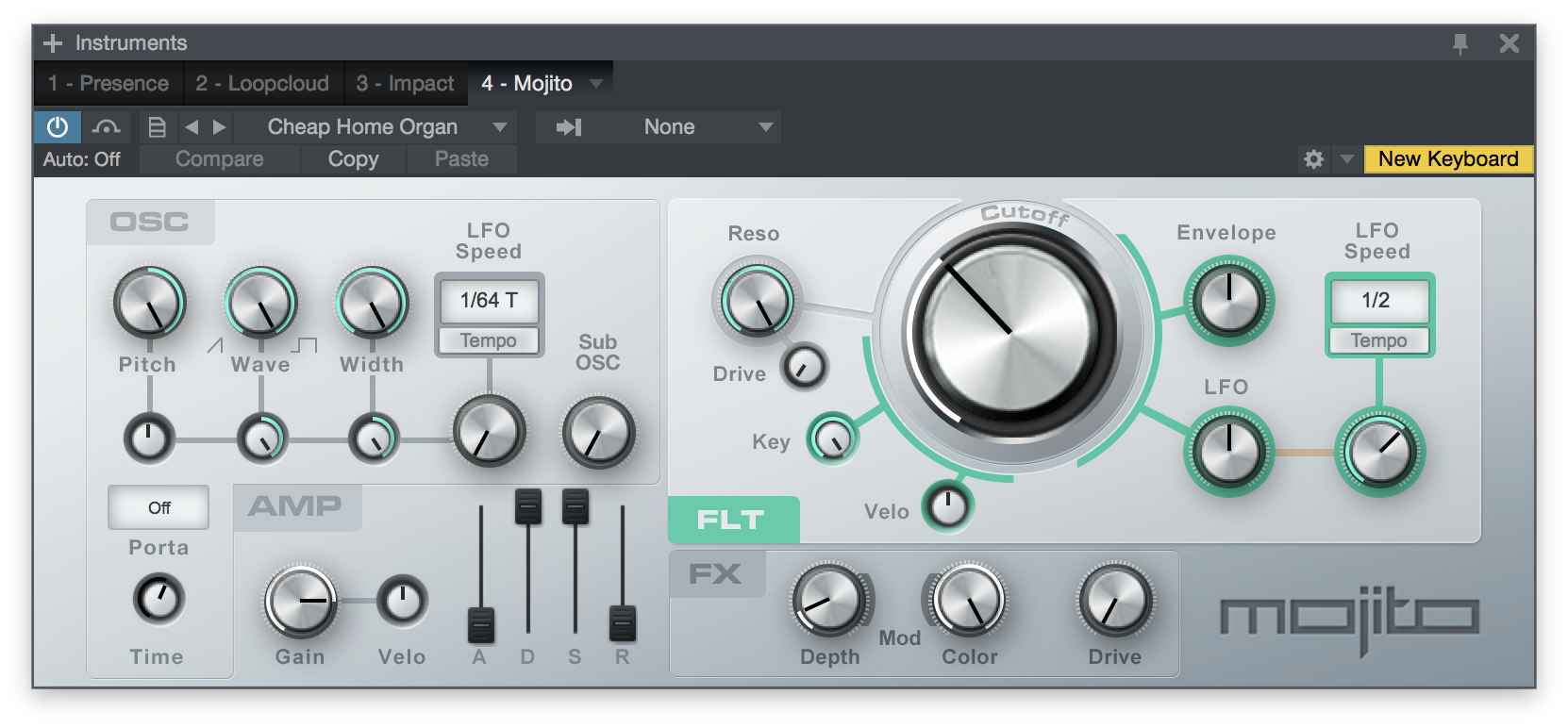Open the preset file menu icon

[x=158, y=126]
